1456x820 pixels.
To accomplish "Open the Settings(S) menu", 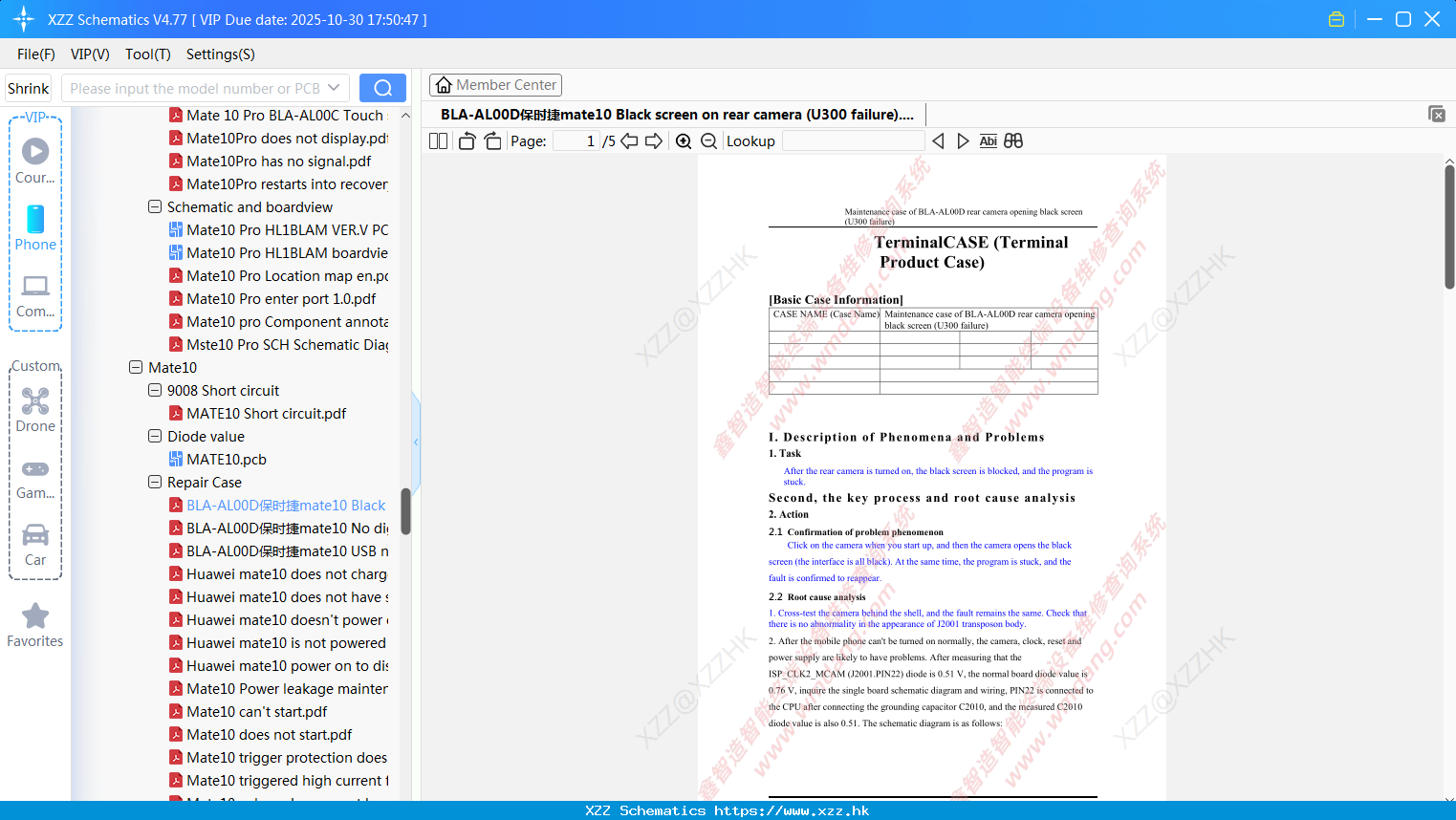I will click(221, 54).
